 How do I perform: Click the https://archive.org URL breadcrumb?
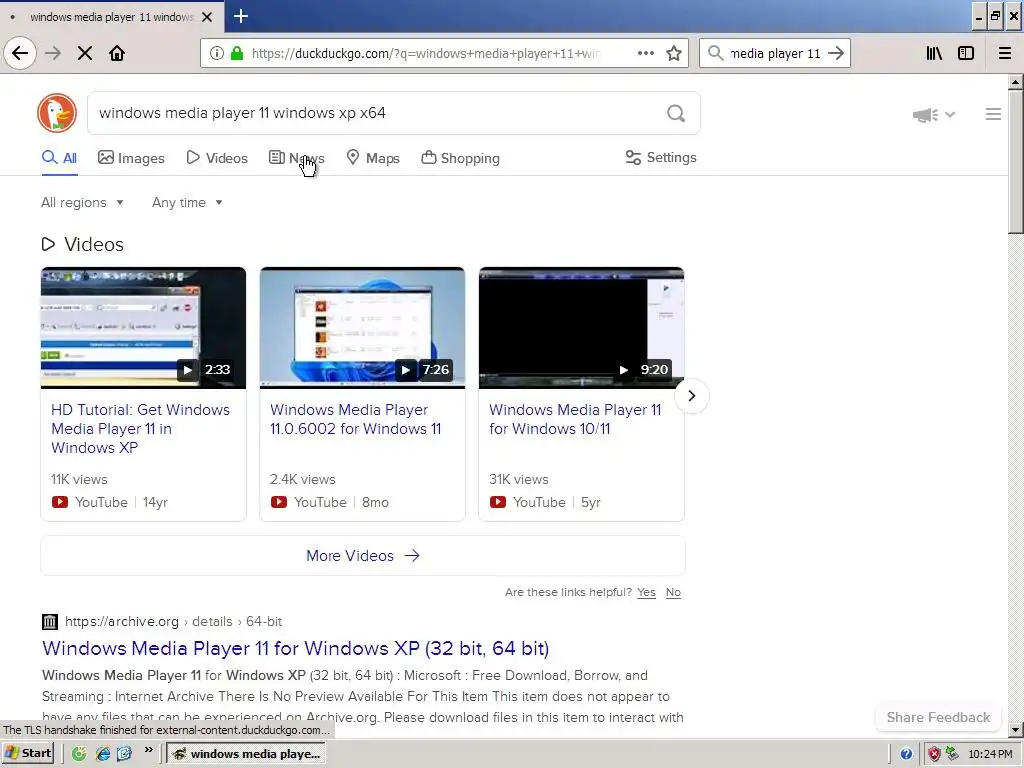tap(122, 622)
